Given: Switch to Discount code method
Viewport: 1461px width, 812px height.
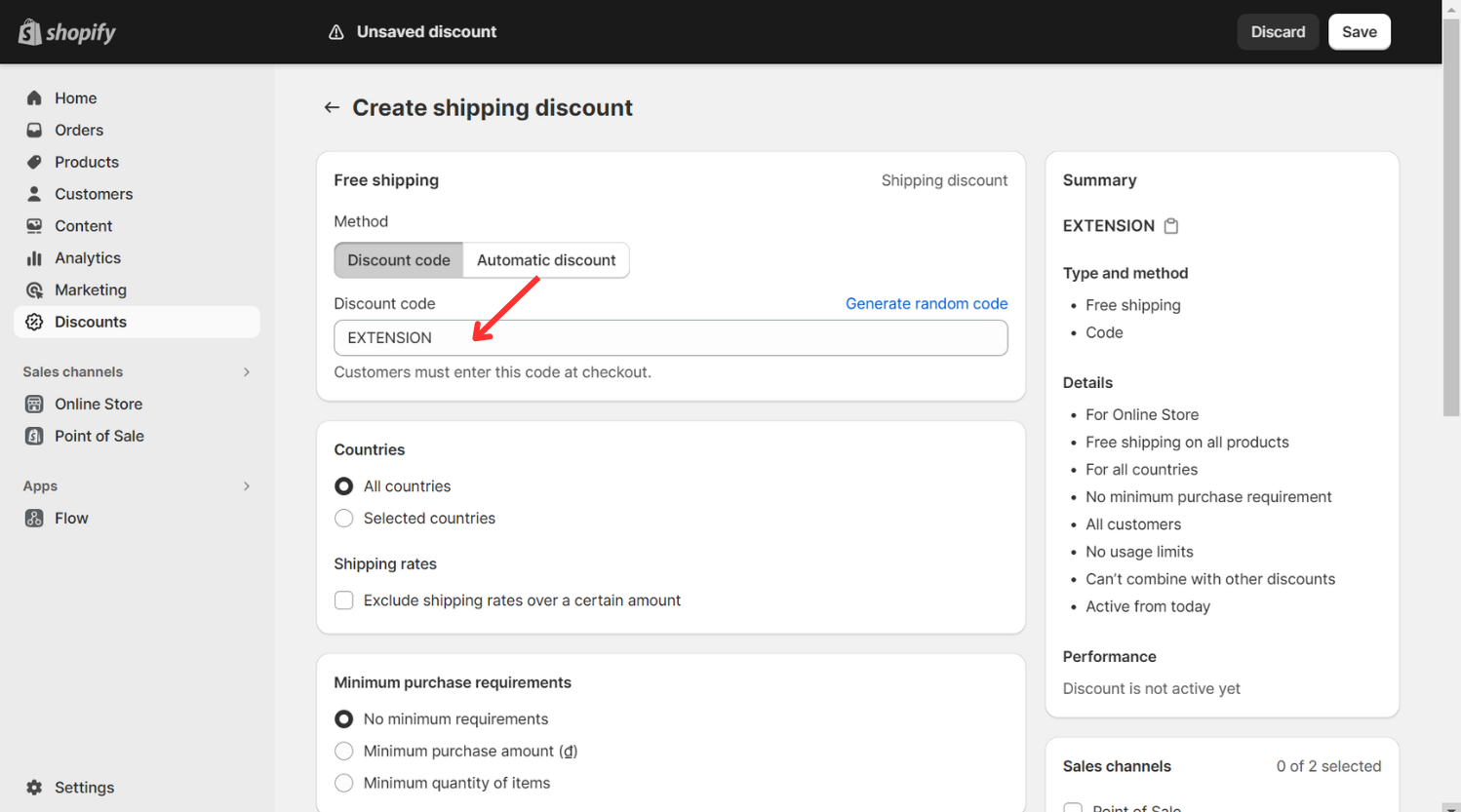Looking at the screenshot, I should (399, 260).
